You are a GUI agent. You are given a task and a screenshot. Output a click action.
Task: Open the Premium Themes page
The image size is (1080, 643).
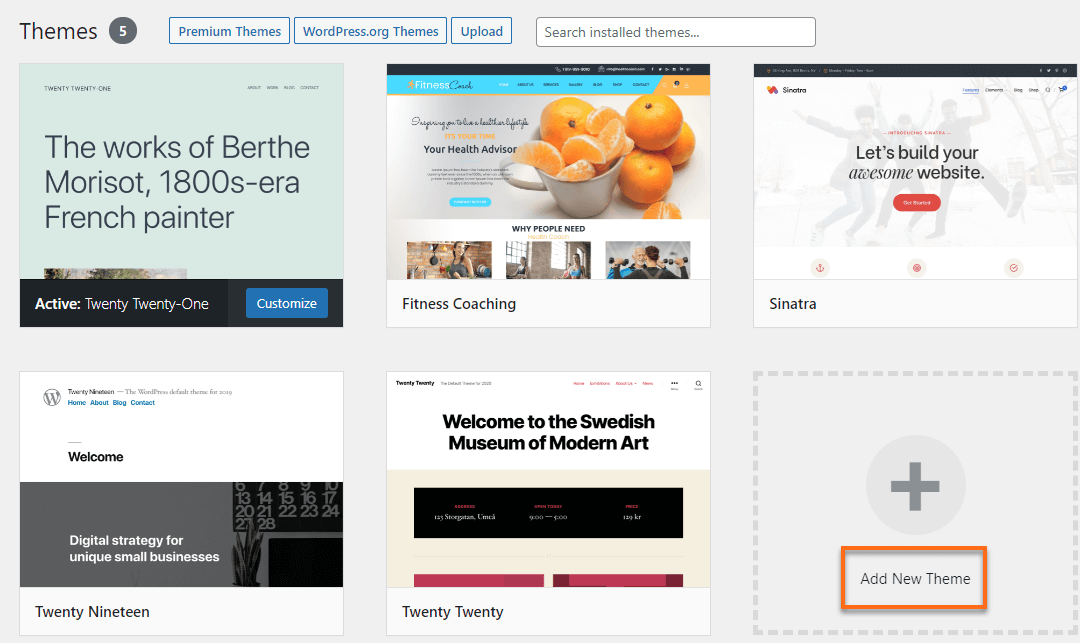tap(230, 31)
